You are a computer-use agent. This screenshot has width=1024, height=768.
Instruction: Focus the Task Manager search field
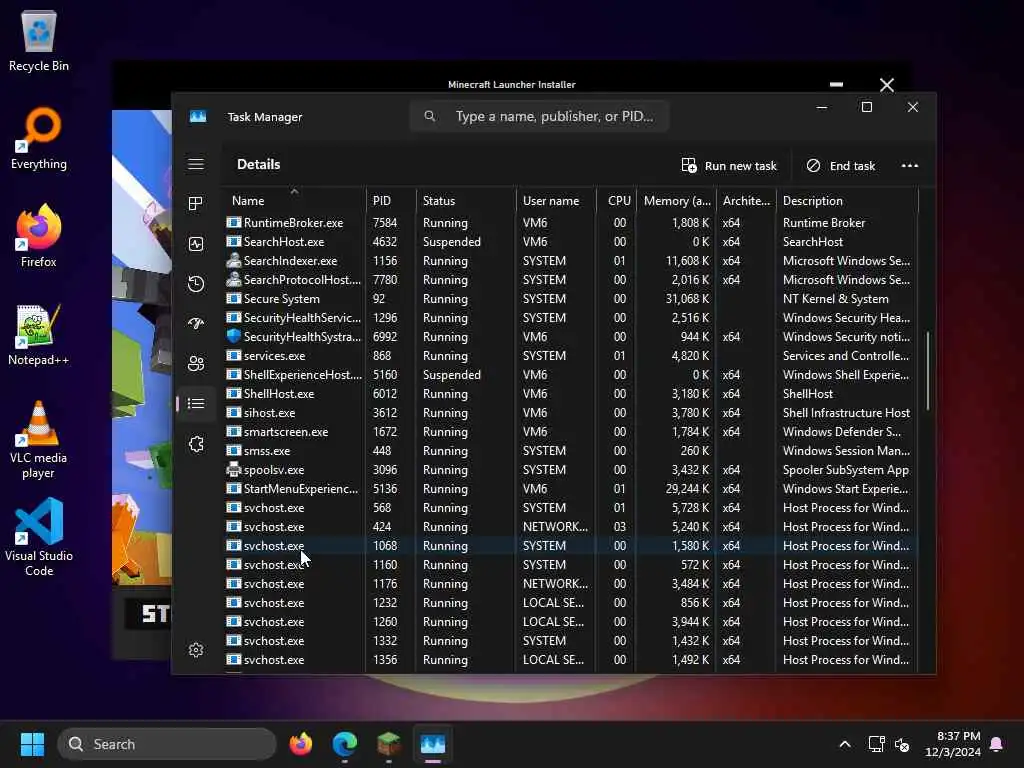coord(539,116)
